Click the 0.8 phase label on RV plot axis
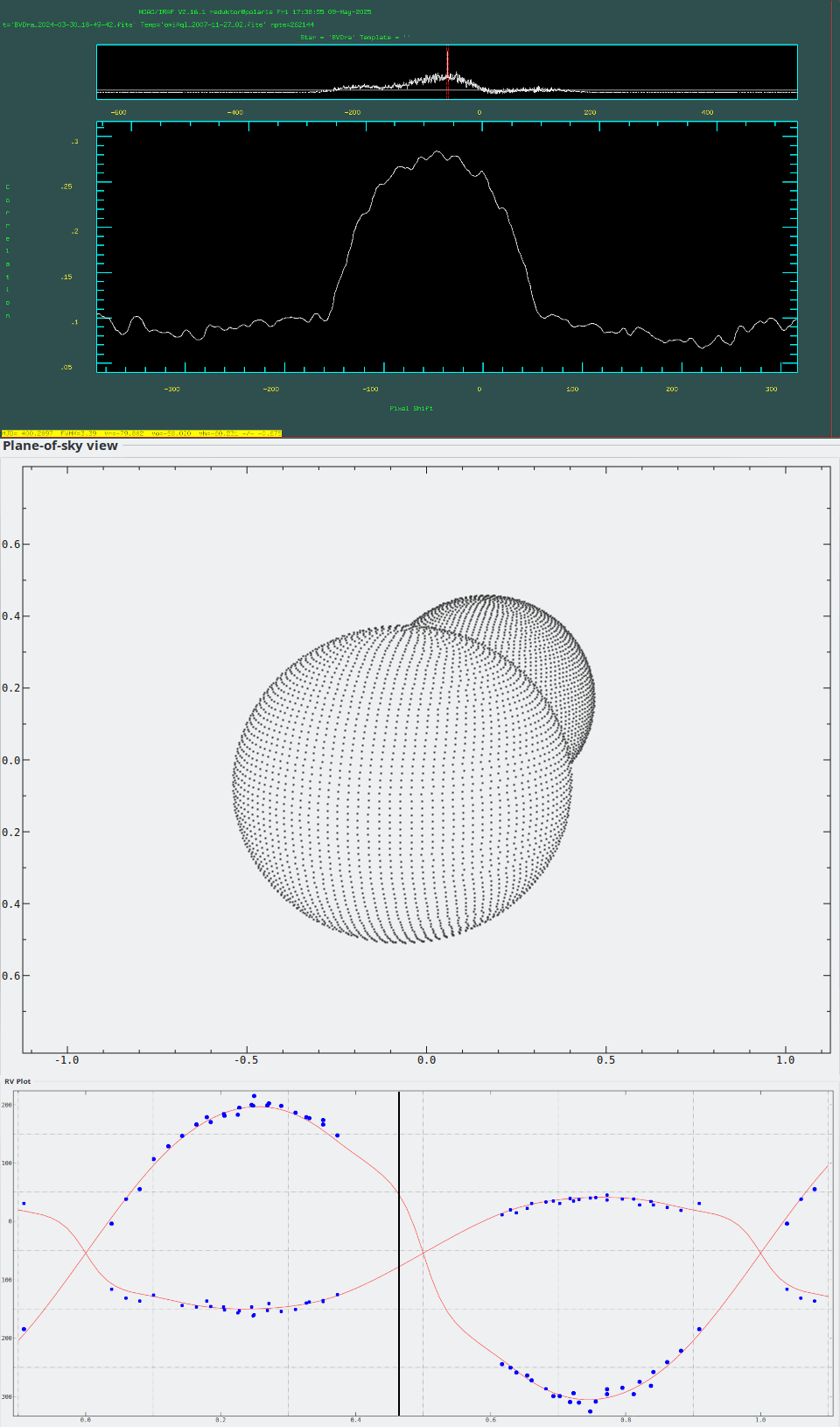840x1427 pixels. click(626, 1420)
